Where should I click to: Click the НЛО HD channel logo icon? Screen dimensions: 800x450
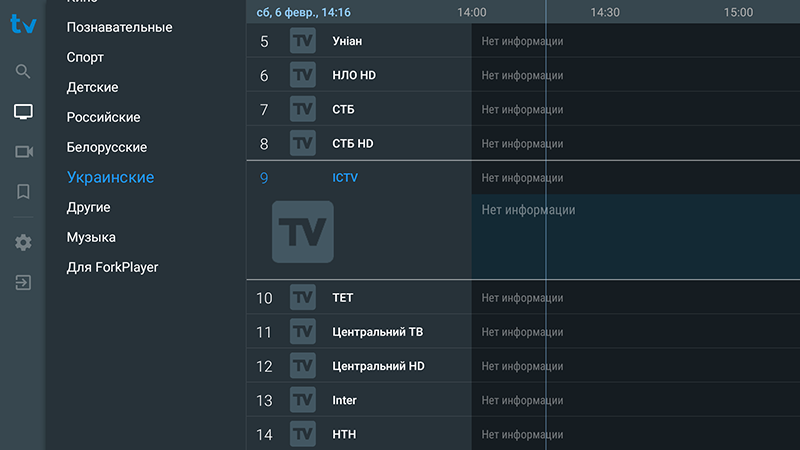click(303, 75)
